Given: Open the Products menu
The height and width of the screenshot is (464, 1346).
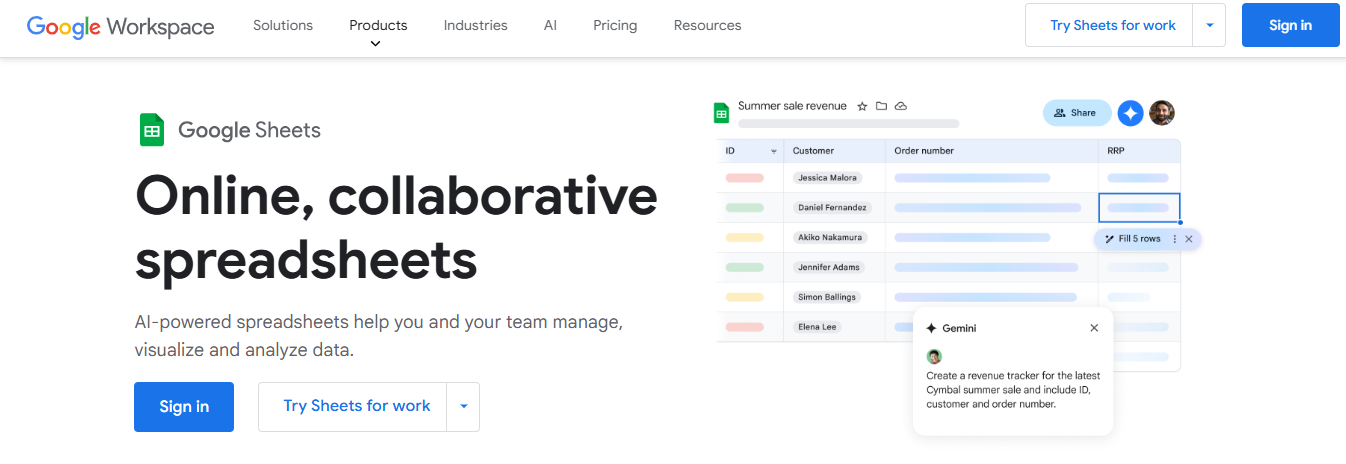Looking at the screenshot, I should click(378, 25).
